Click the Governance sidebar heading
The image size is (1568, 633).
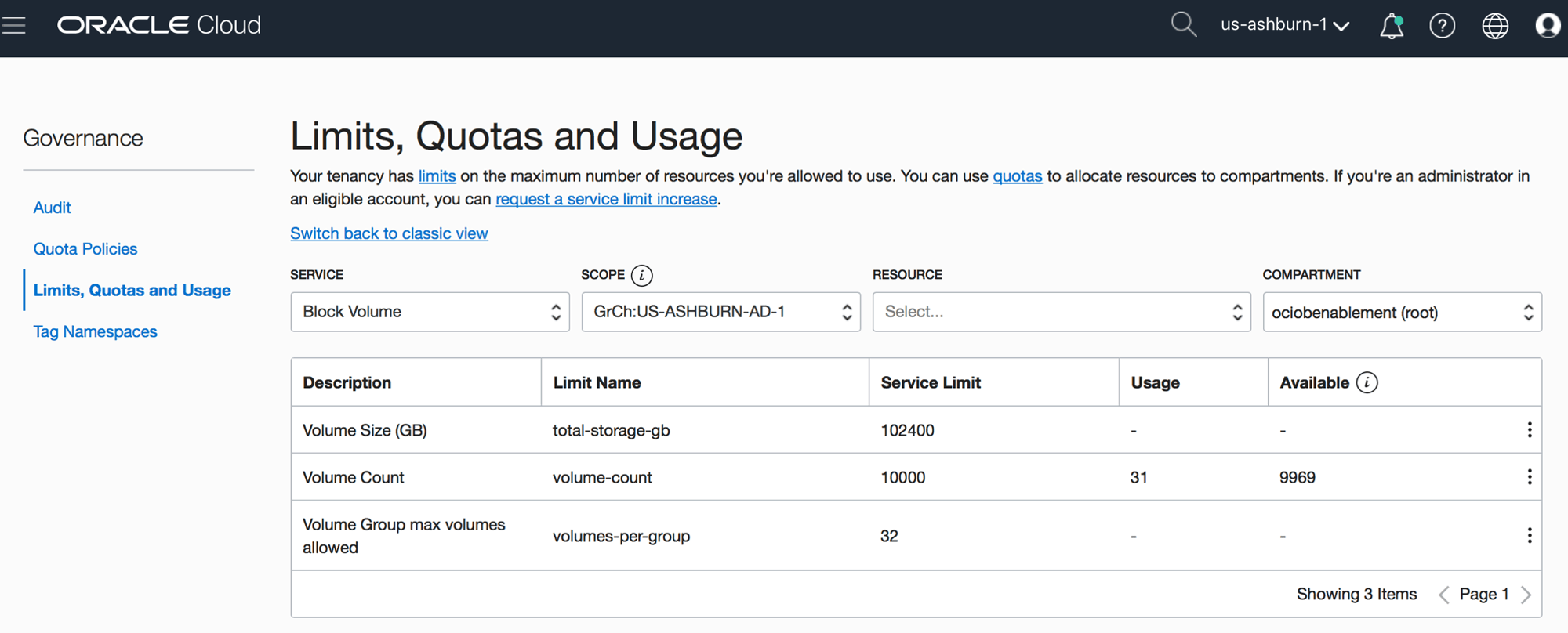coord(83,139)
